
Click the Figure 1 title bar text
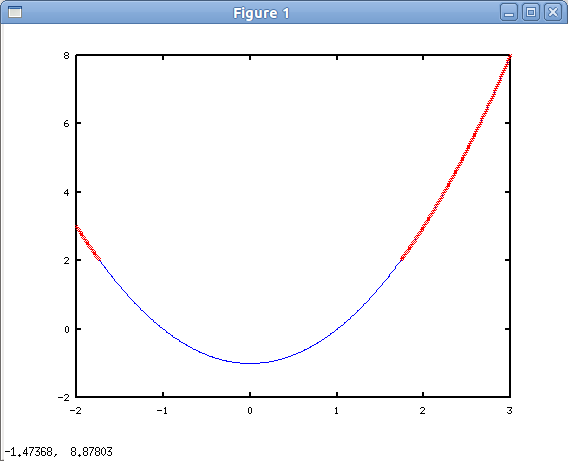point(261,13)
